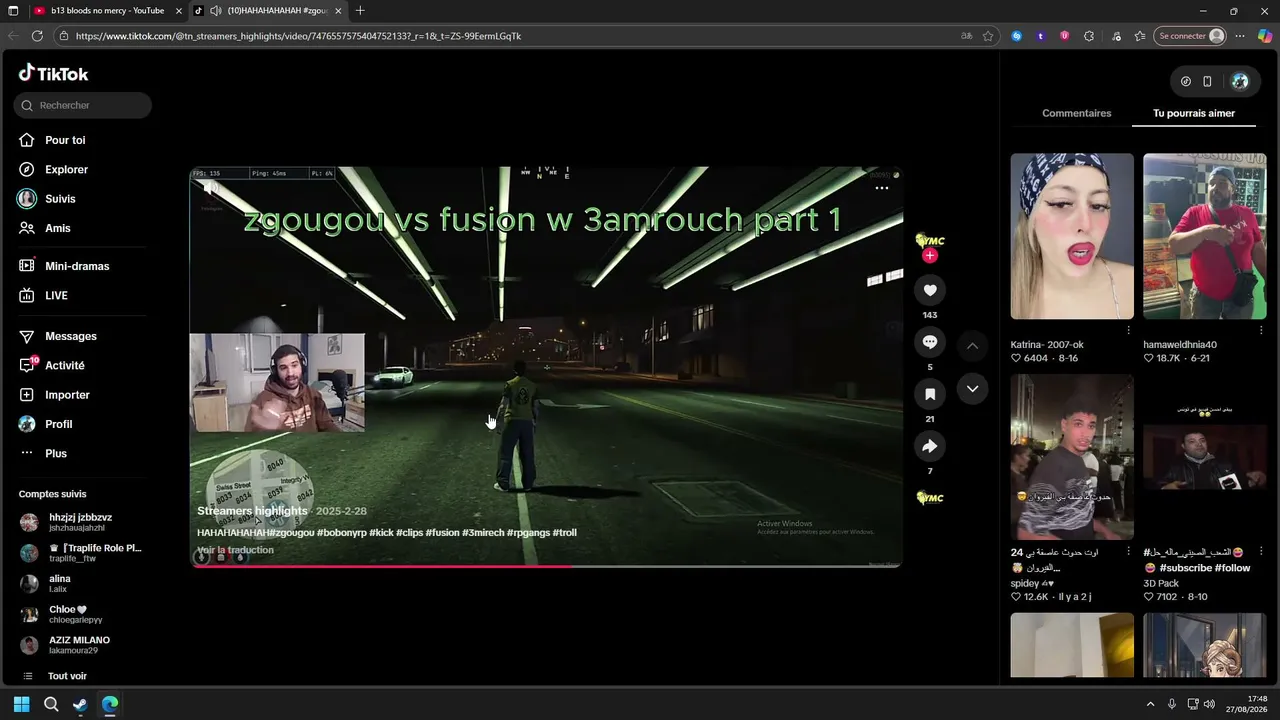Click Voir la traduction under the caption
1280x720 pixels.
[235, 550]
